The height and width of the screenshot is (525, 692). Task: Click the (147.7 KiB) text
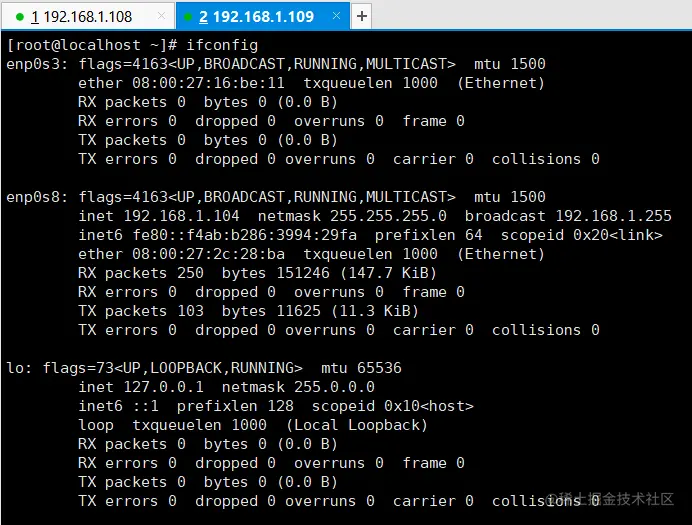(x=388, y=273)
